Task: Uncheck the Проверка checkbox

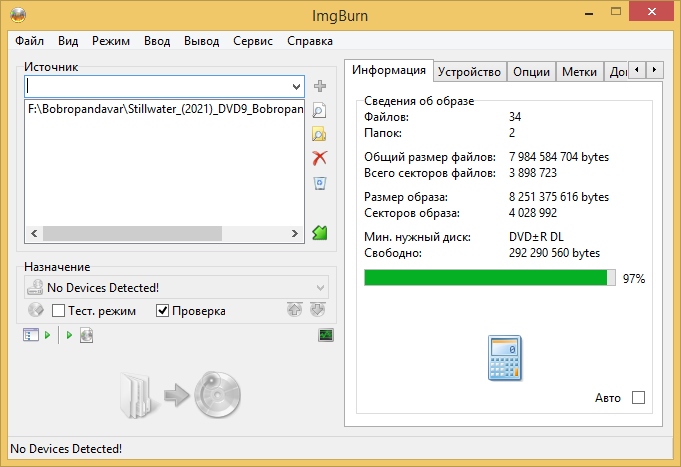Action: (x=163, y=311)
